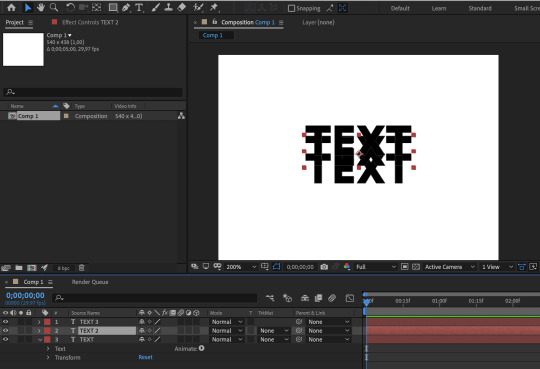540x369 pixels.
Task: Open Composition Mini-Flowchart icon in timeline
Action: 270,298
